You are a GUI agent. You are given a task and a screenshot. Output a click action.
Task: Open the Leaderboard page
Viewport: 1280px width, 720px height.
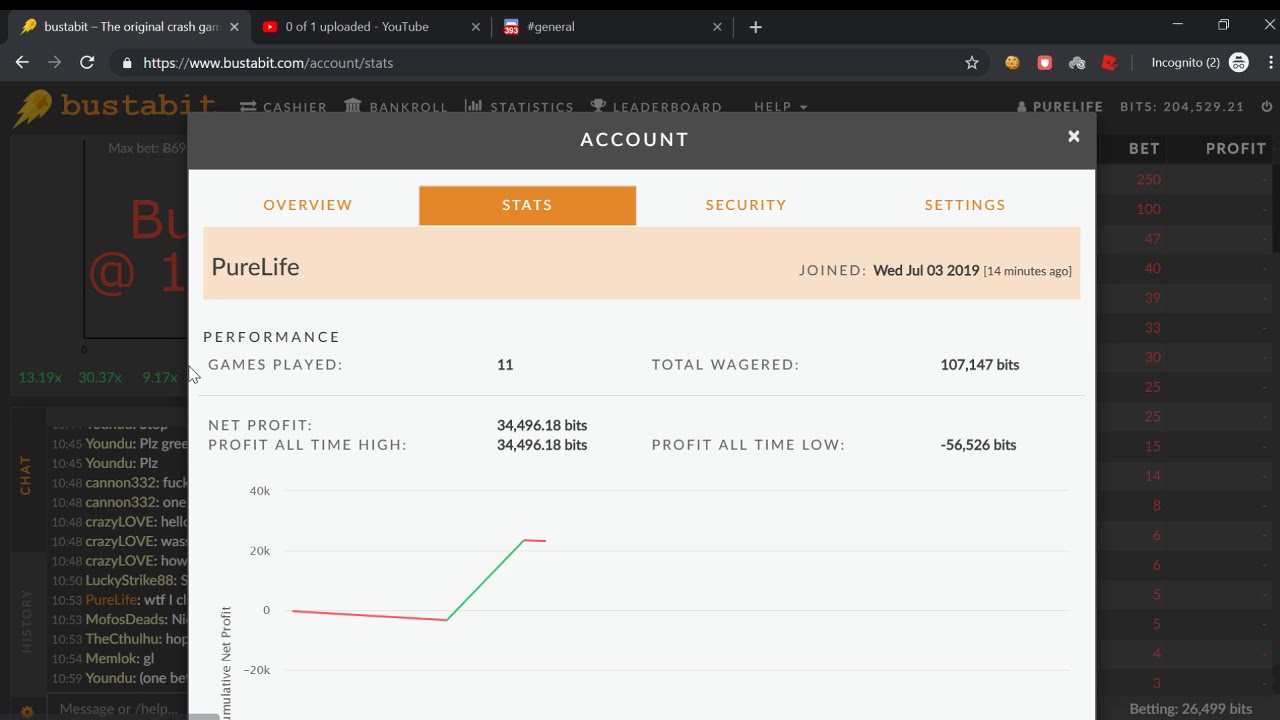click(656, 107)
